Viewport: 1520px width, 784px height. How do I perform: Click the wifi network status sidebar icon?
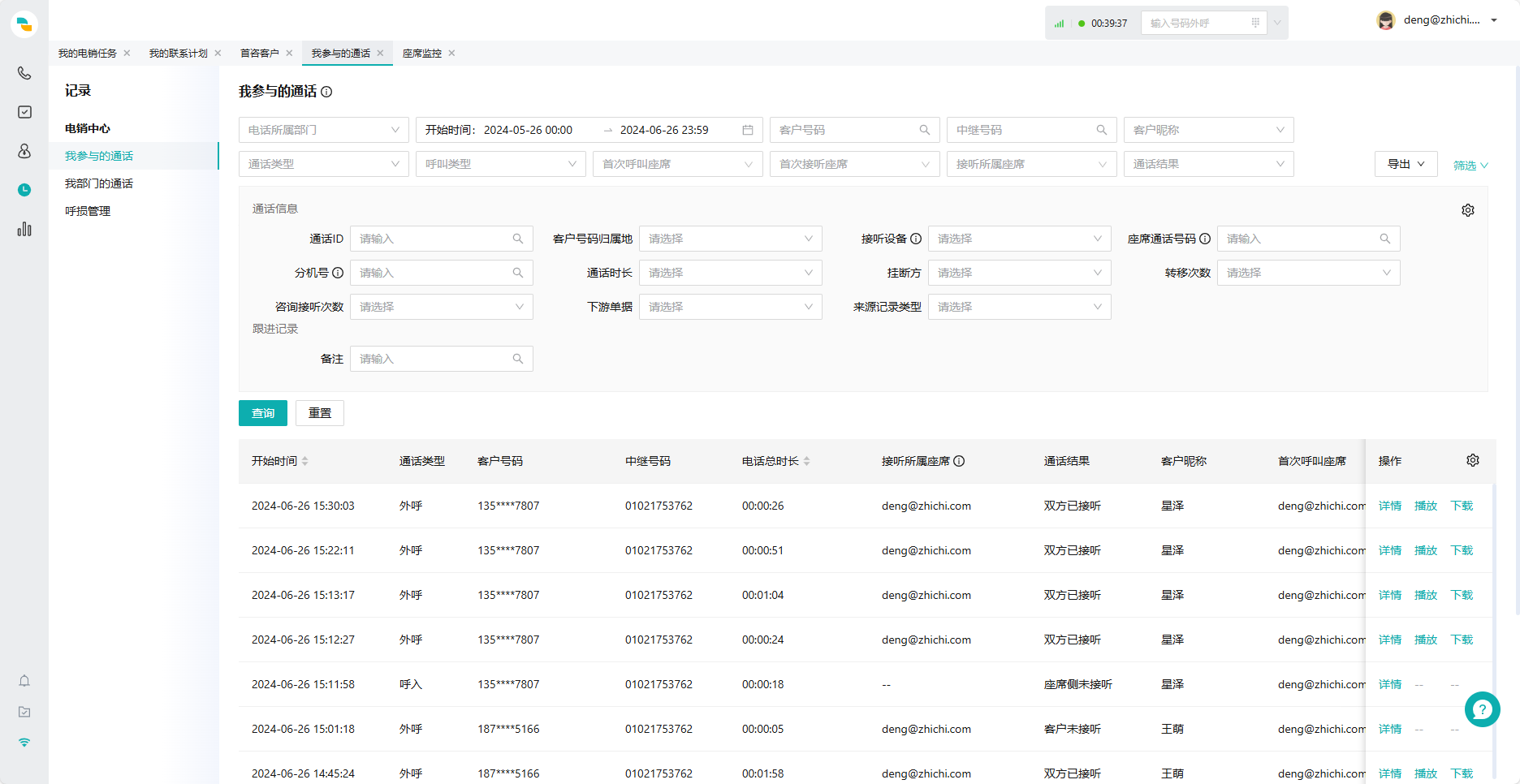(x=24, y=743)
